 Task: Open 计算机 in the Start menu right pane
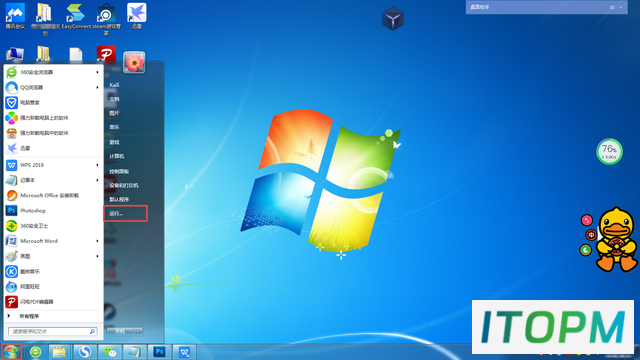tap(117, 156)
